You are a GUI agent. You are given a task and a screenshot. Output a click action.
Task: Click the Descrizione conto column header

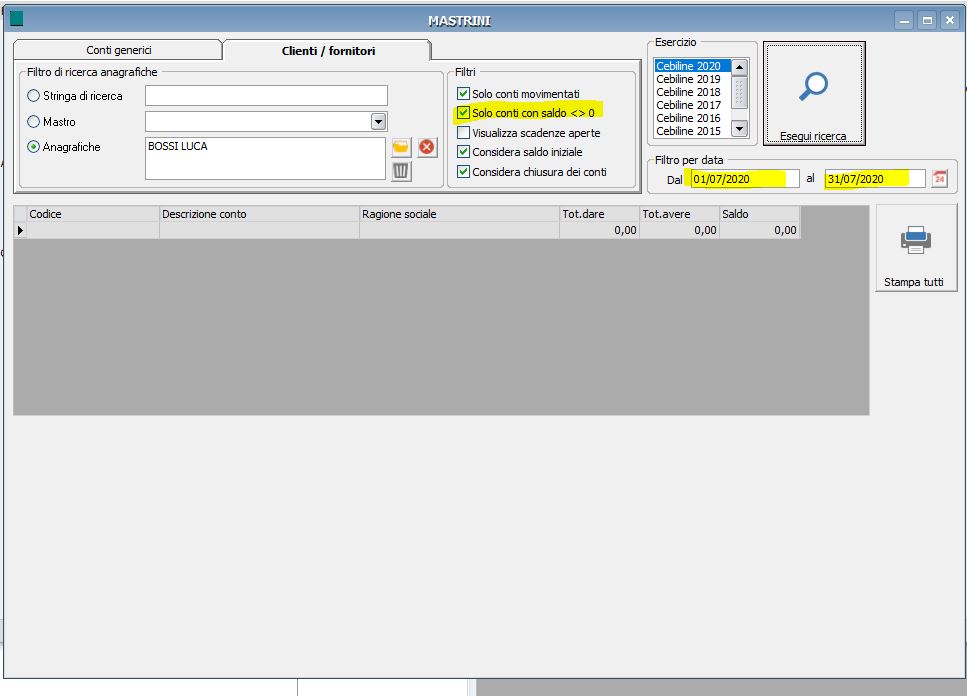(259, 214)
